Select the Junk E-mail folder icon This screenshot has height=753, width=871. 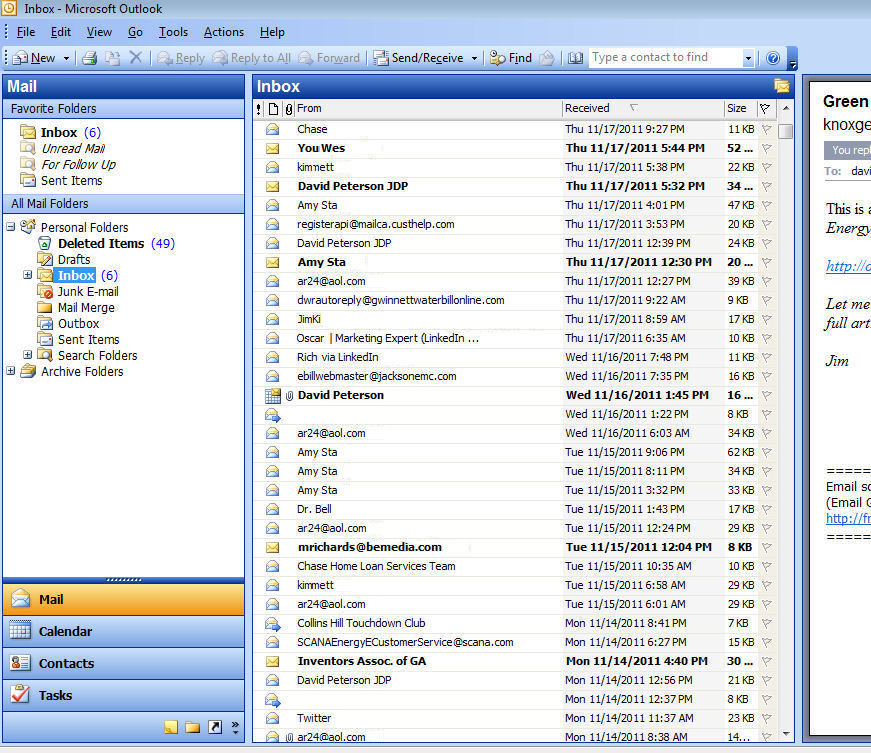[x=46, y=291]
